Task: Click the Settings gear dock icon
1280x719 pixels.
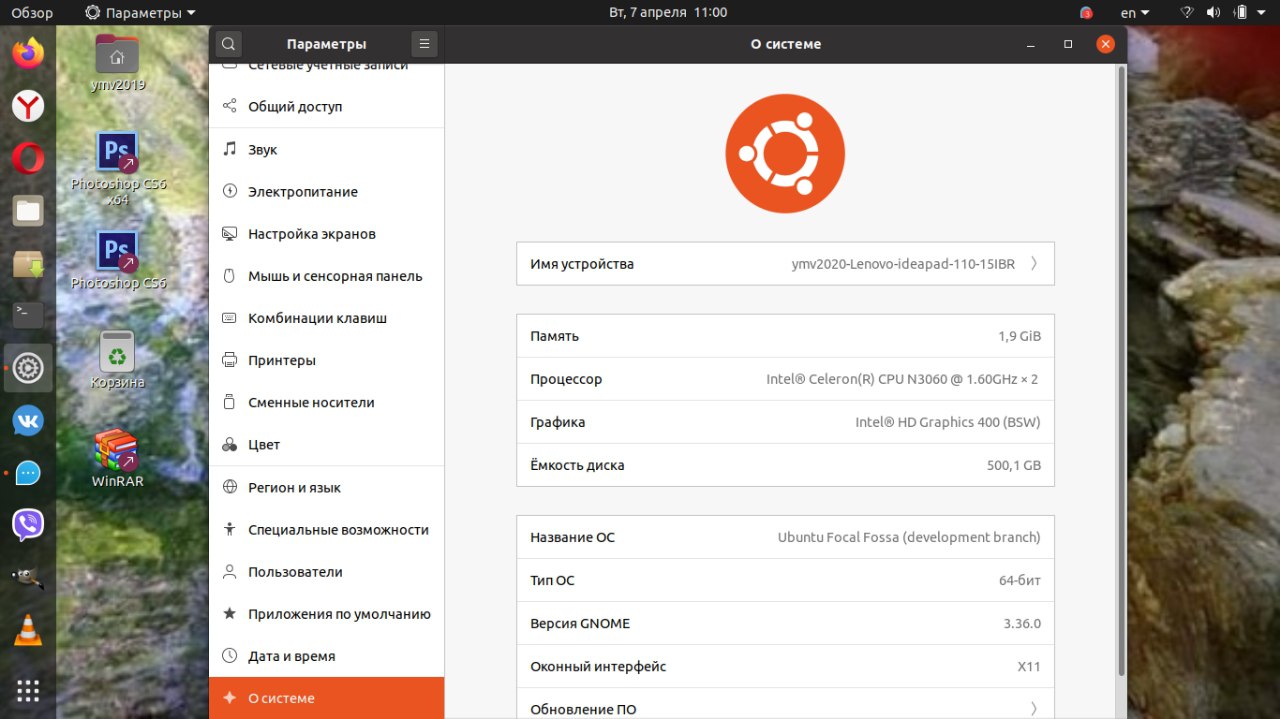Action: [28, 369]
